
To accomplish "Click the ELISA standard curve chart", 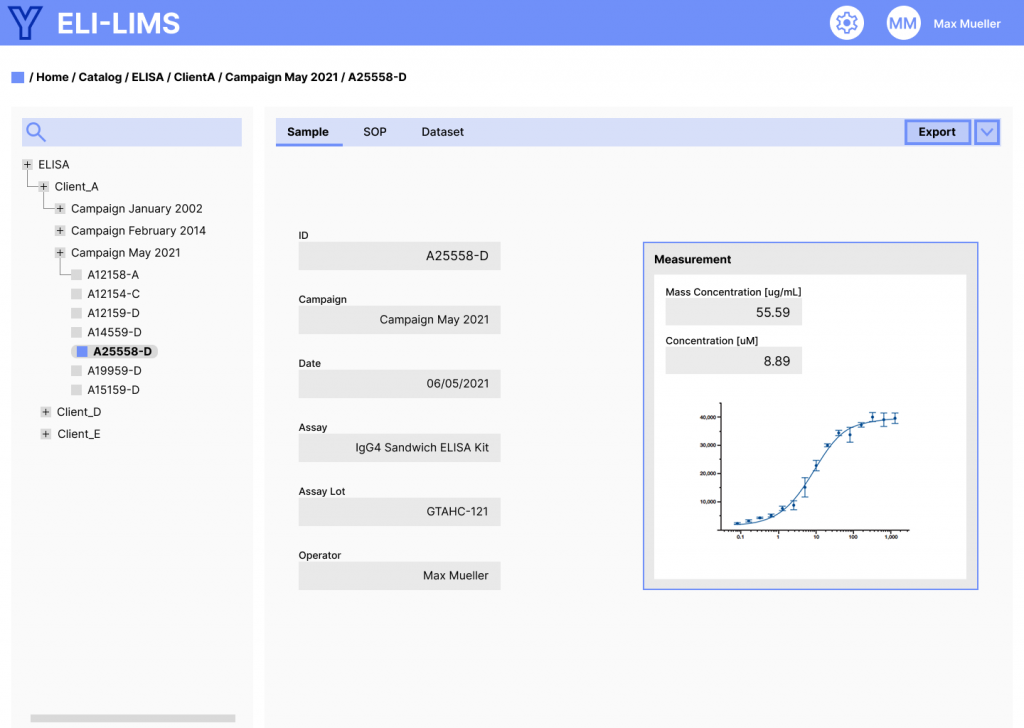I will click(x=810, y=475).
